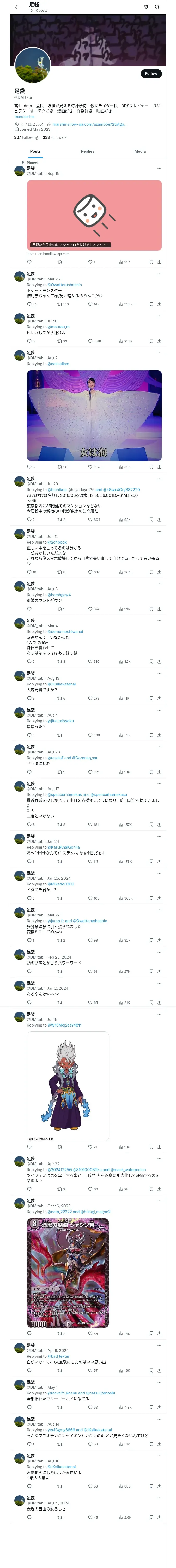Go back using the header arrow
The width and height of the screenshot is (176, 1568).
(17, 7)
